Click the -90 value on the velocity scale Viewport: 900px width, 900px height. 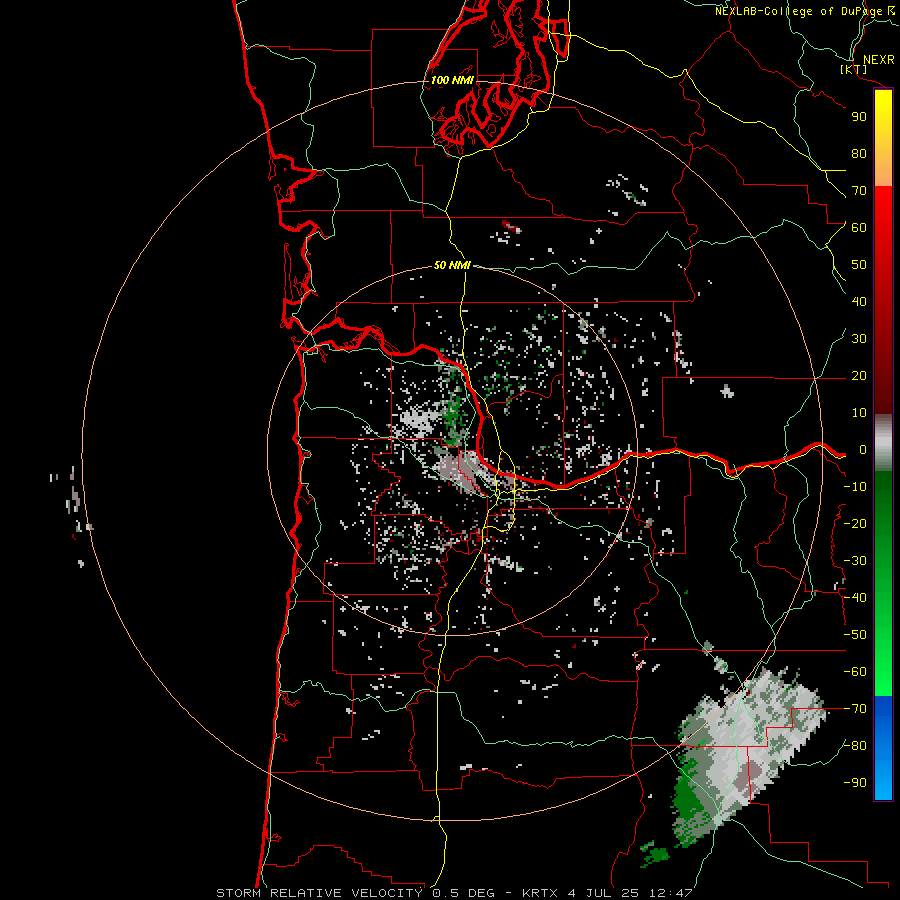(x=855, y=783)
